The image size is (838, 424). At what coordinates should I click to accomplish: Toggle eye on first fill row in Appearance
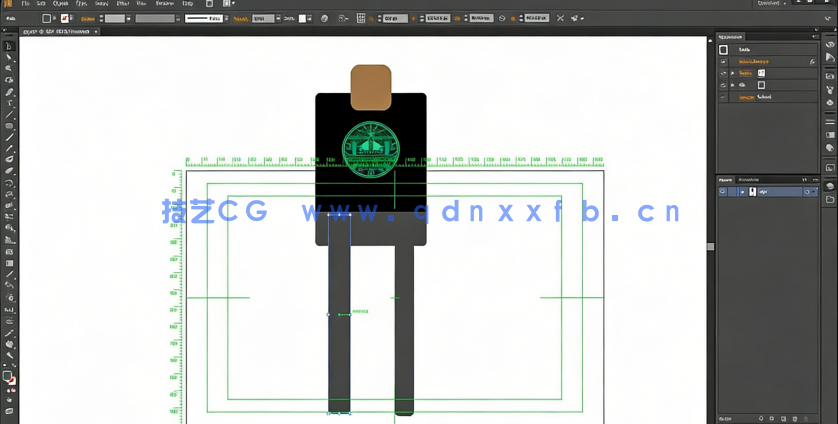tap(723, 73)
